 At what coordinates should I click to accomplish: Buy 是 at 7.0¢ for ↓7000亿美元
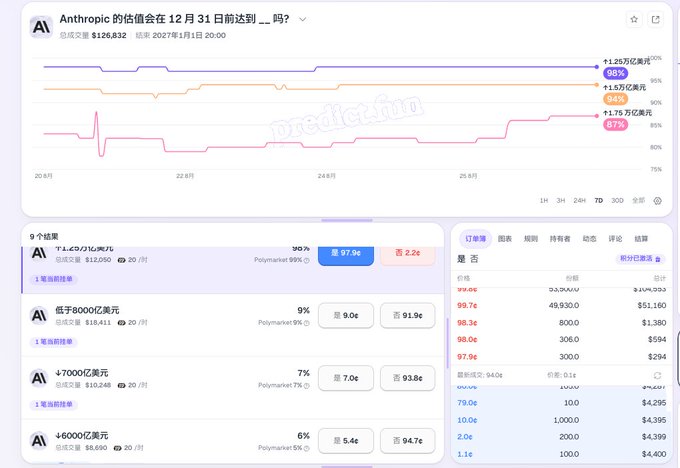[346, 378]
